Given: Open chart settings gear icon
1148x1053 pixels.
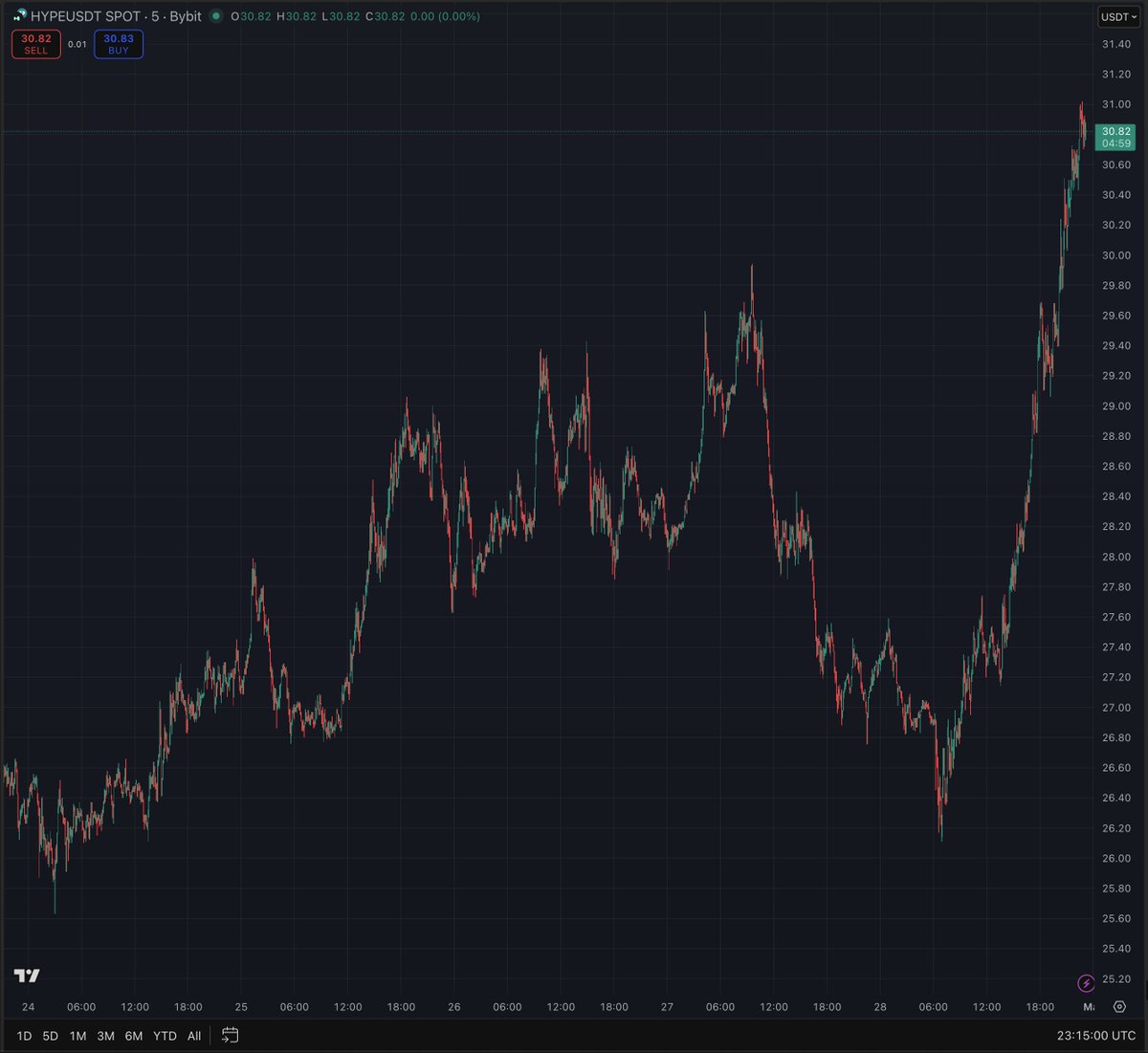Looking at the screenshot, I should (1119, 1007).
